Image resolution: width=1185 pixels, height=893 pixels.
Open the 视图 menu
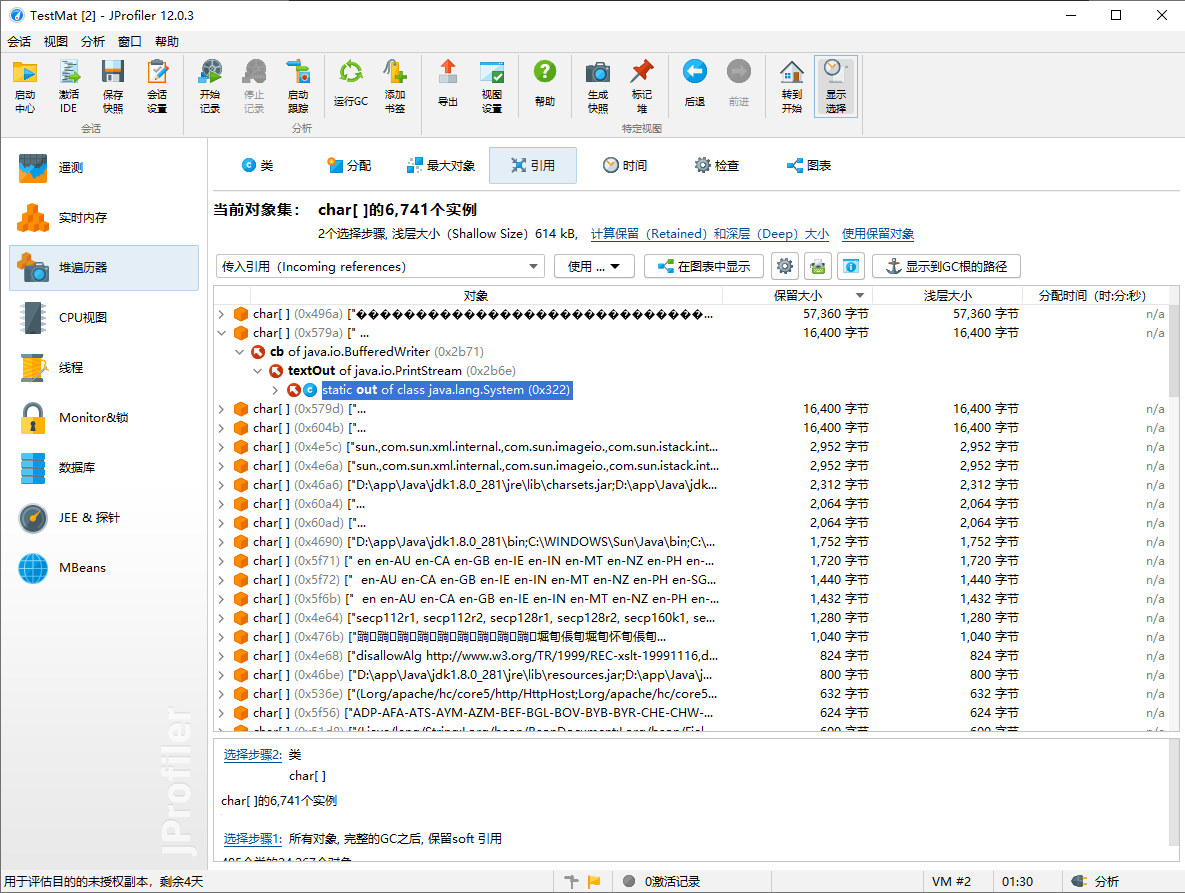(x=56, y=42)
